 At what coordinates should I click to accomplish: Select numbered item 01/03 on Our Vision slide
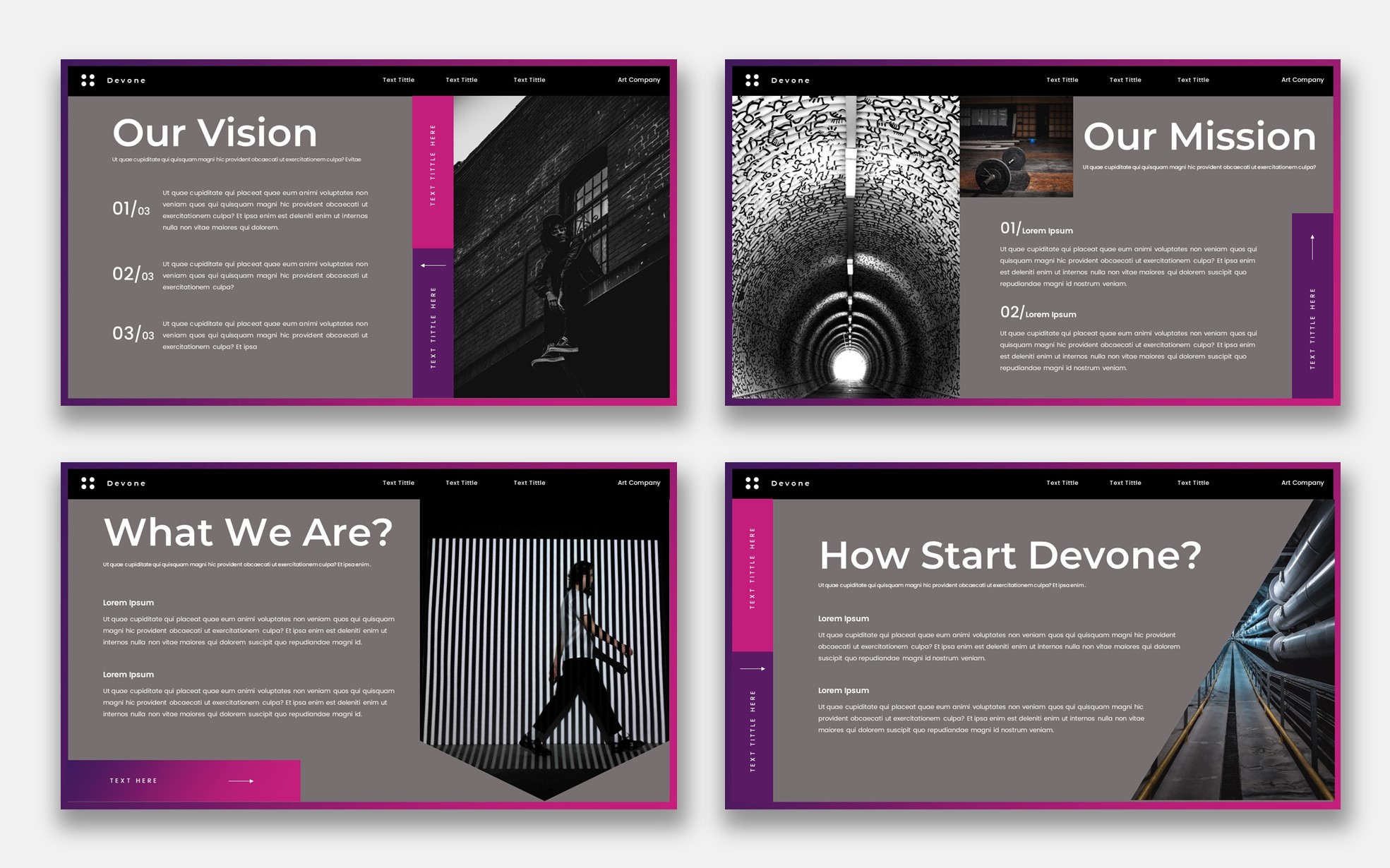click(x=132, y=208)
